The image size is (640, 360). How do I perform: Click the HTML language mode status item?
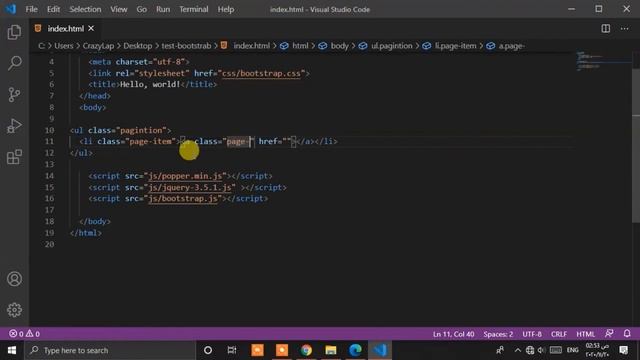585,334
